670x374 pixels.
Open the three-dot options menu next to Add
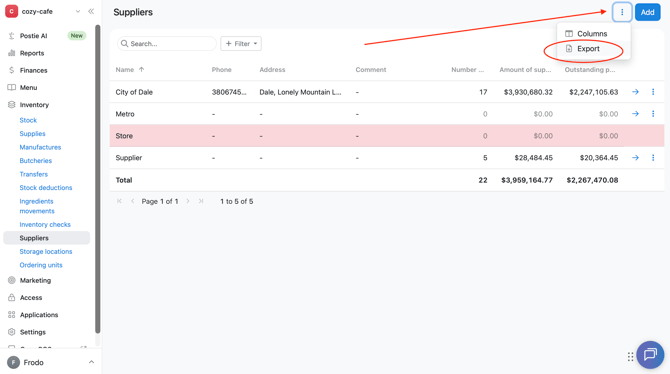pos(622,12)
